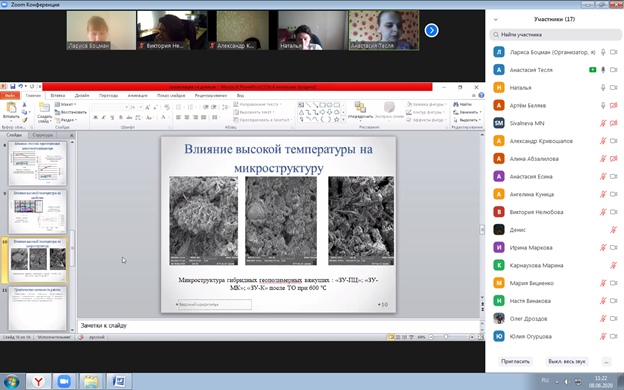Click the slide notes area 'Заметки к слайду'
Image resolution: width=624 pixels, height=390 pixels.
point(278,326)
